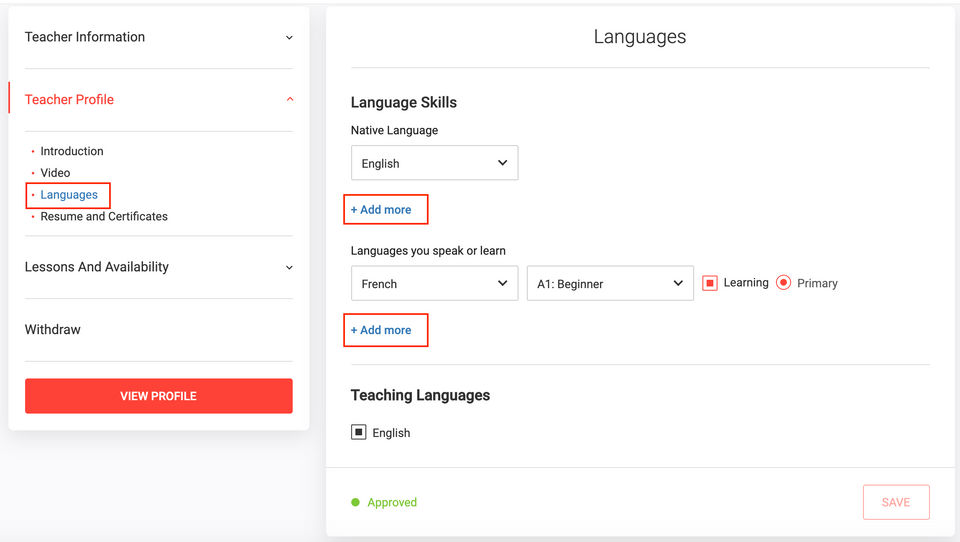Click the Teacher Information heading
Image resolution: width=960 pixels, height=542 pixels.
coord(85,38)
